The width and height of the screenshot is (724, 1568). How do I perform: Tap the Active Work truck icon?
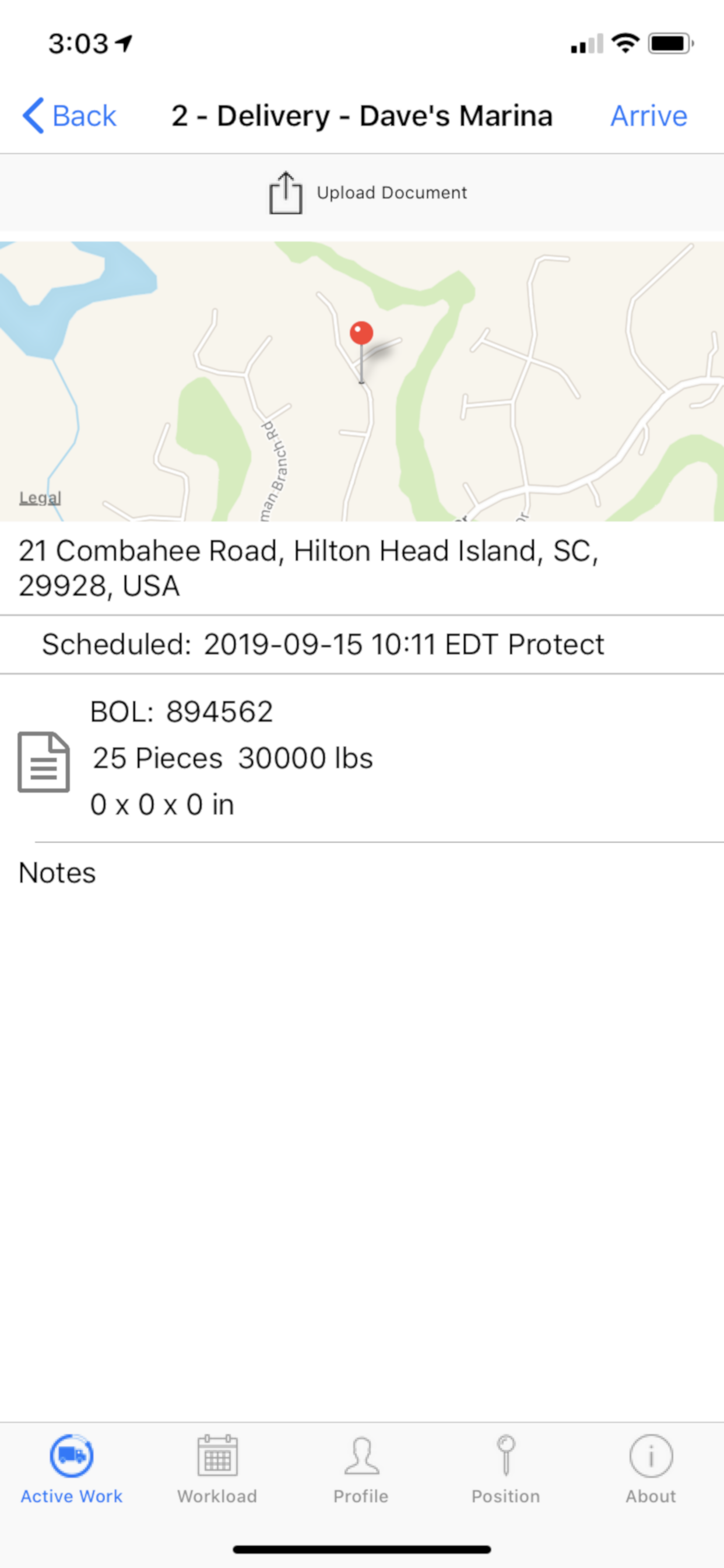72,1456
